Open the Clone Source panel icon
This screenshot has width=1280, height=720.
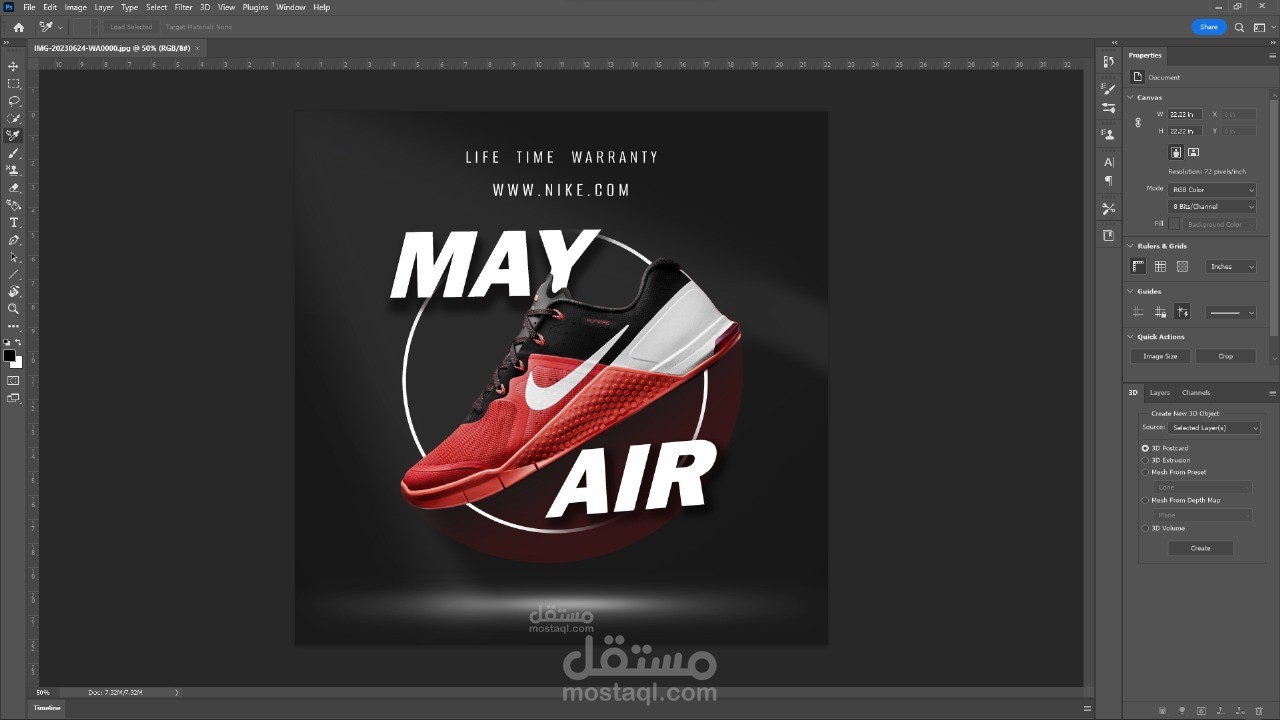coord(1108,134)
